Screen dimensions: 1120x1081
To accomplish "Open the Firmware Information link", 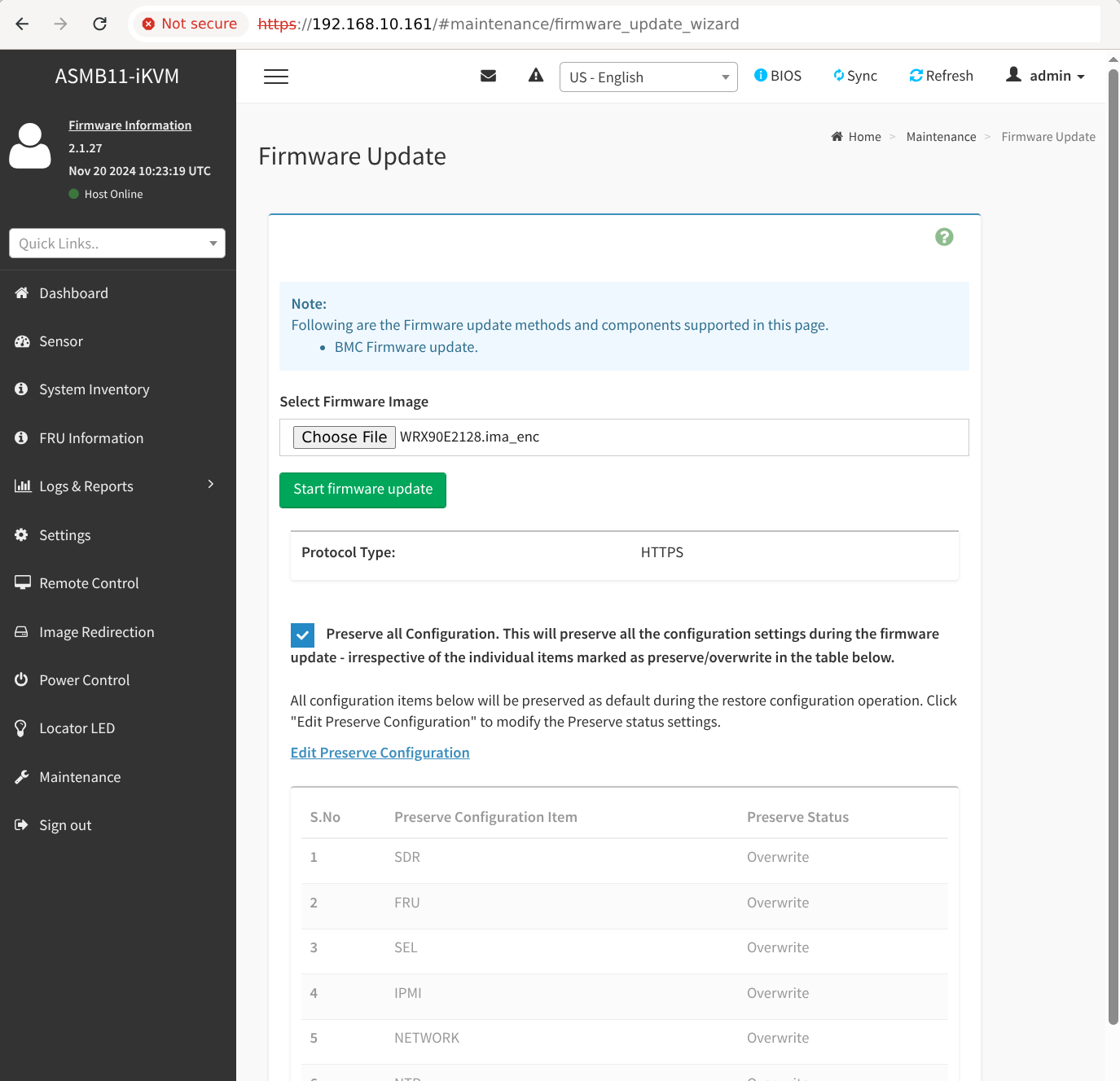I will (130, 125).
